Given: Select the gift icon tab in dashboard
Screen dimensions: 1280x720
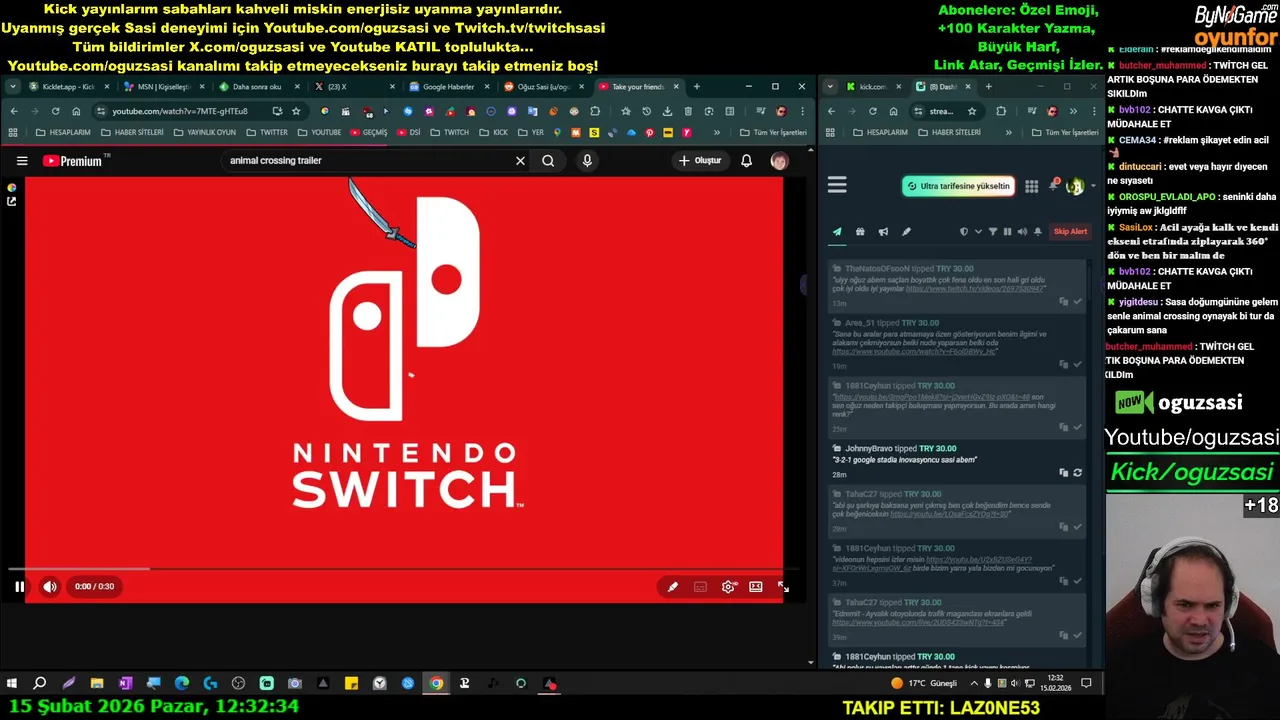Looking at the screenshot, I should [860, 232].
